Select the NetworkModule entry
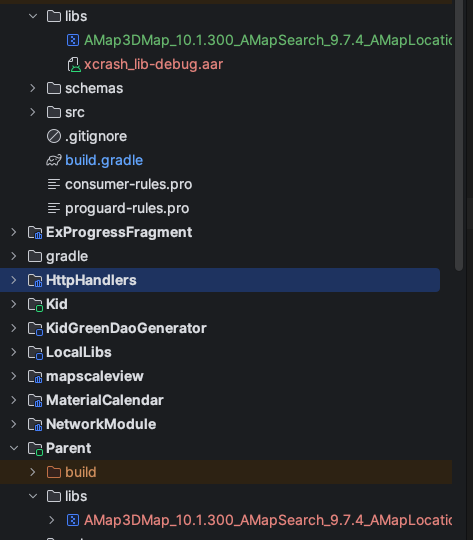Viewport: 473px width, 540px height. [101, 424]
